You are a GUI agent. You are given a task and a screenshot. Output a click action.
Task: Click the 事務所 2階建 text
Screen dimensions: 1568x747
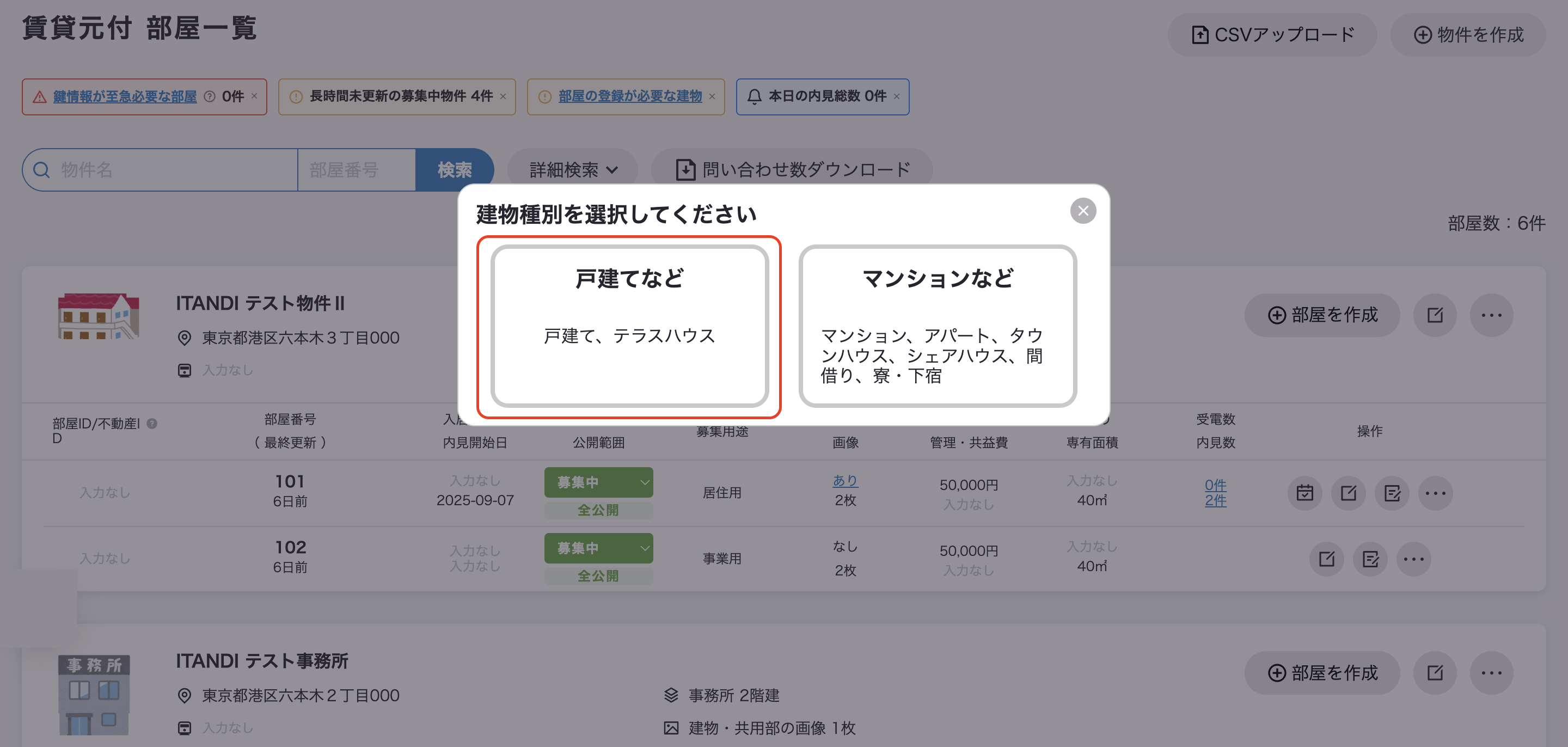(x=733, y=696)
